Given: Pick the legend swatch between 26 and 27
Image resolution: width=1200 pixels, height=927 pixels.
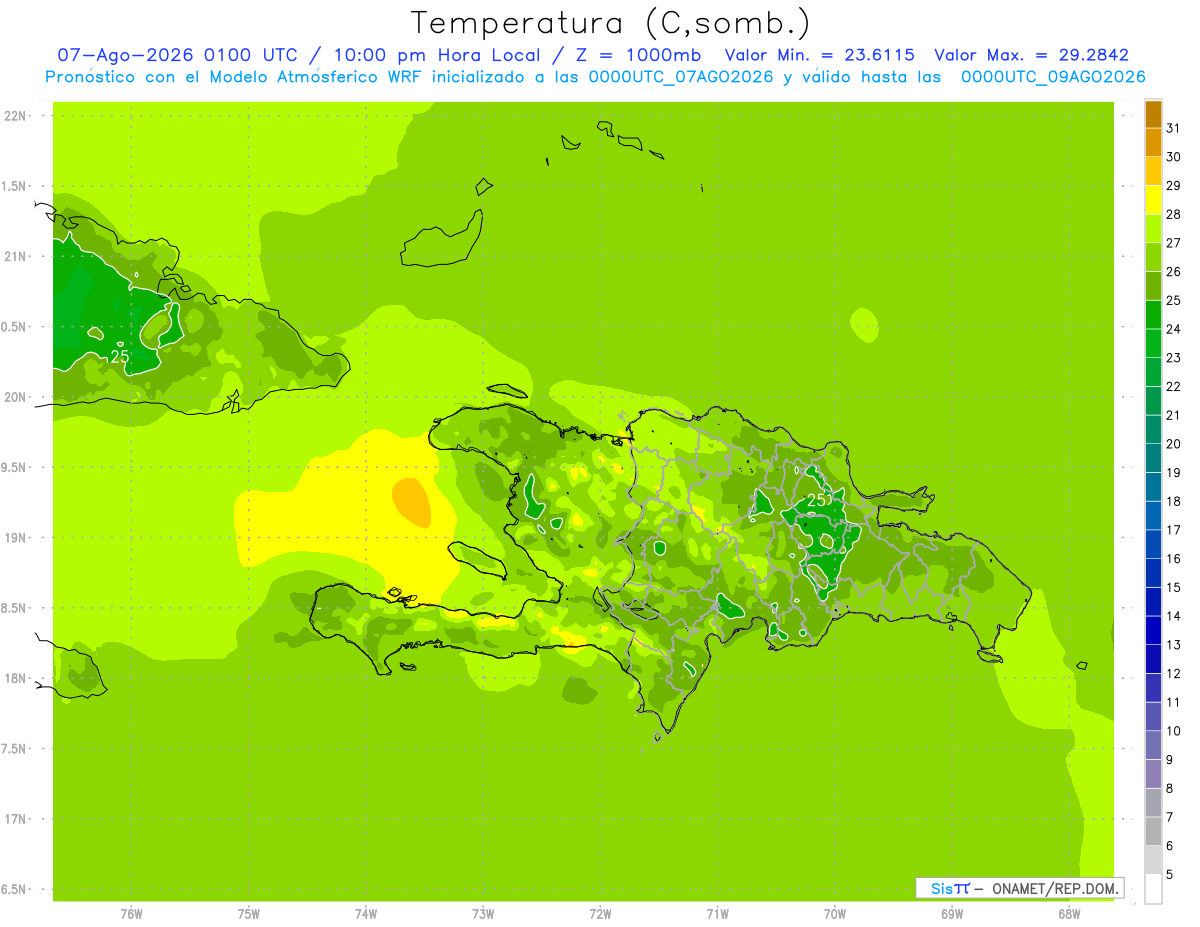Looking at the screenshot, I should (x=1153, y=257).
